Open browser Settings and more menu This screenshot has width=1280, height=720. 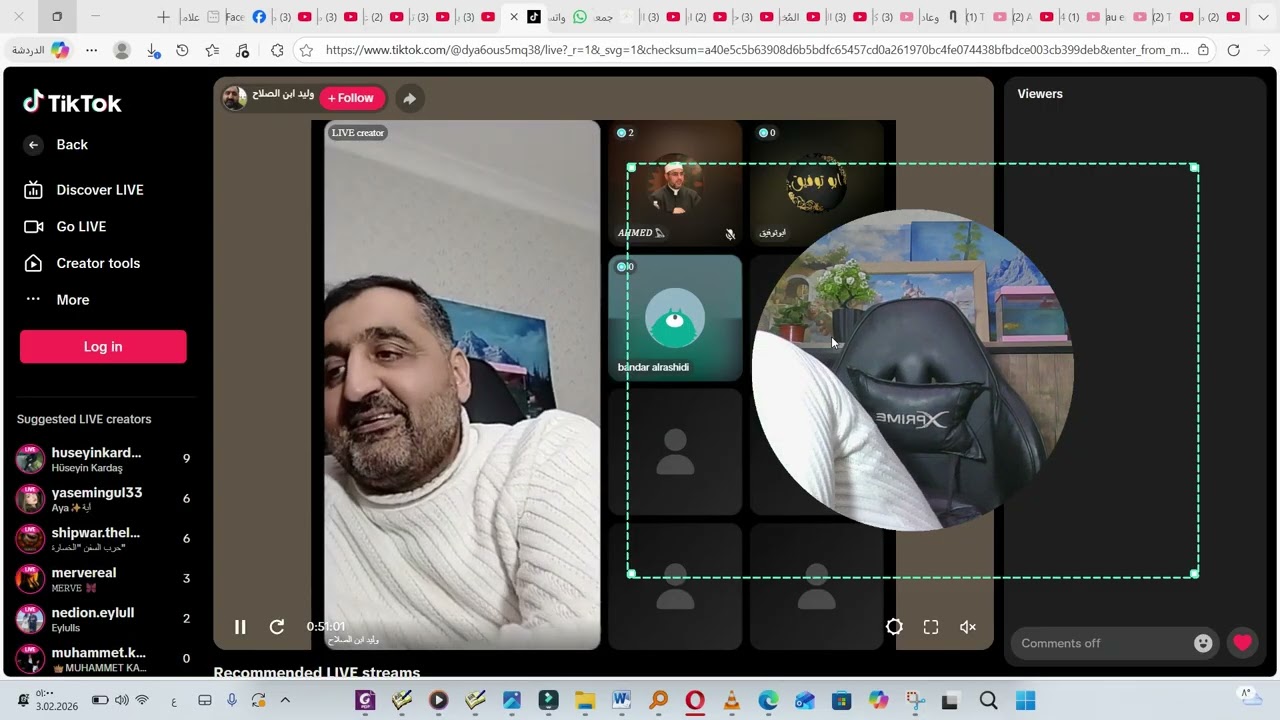click(x=92, y=50)
